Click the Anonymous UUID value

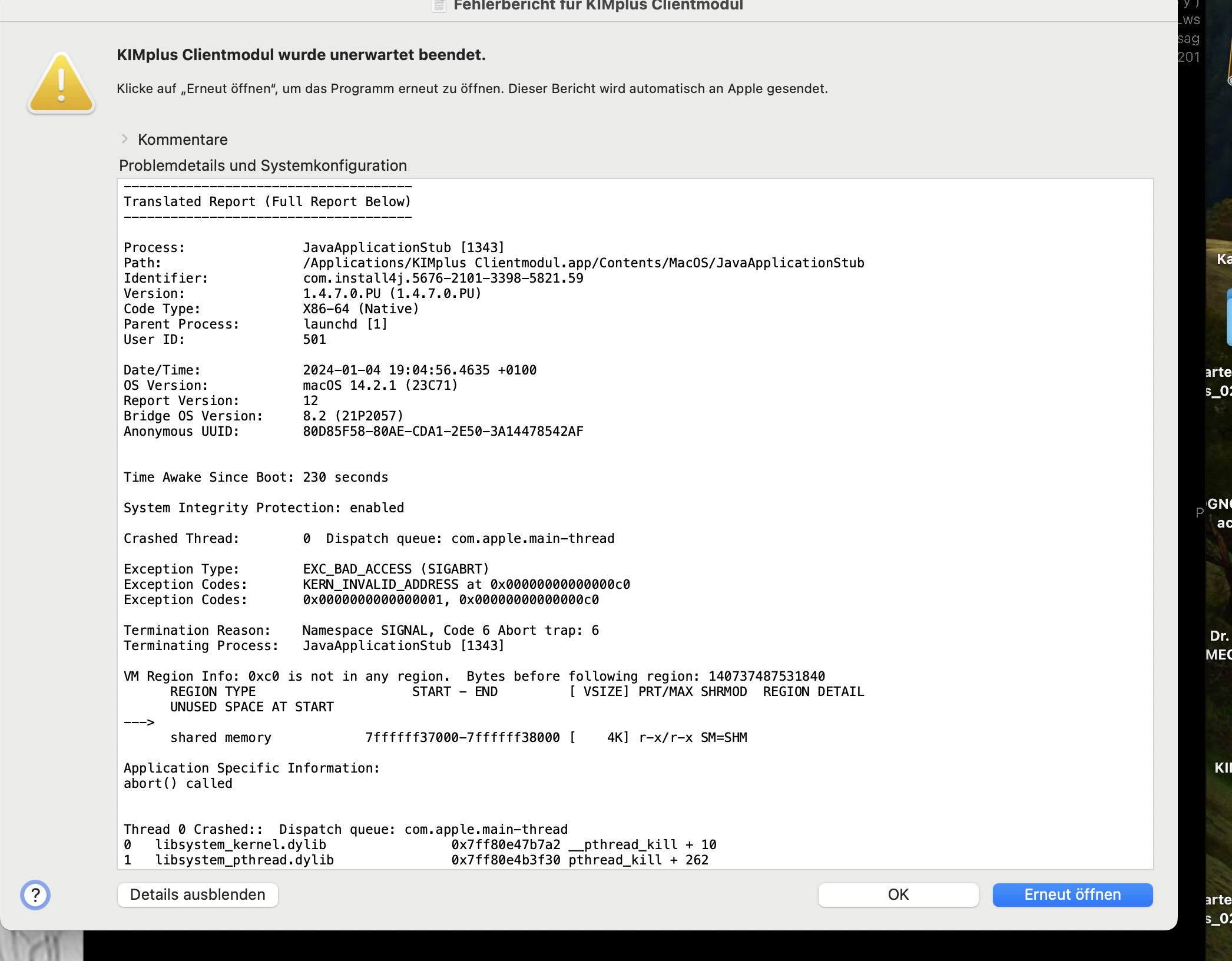pyautogui.click(x=443, y=431)
